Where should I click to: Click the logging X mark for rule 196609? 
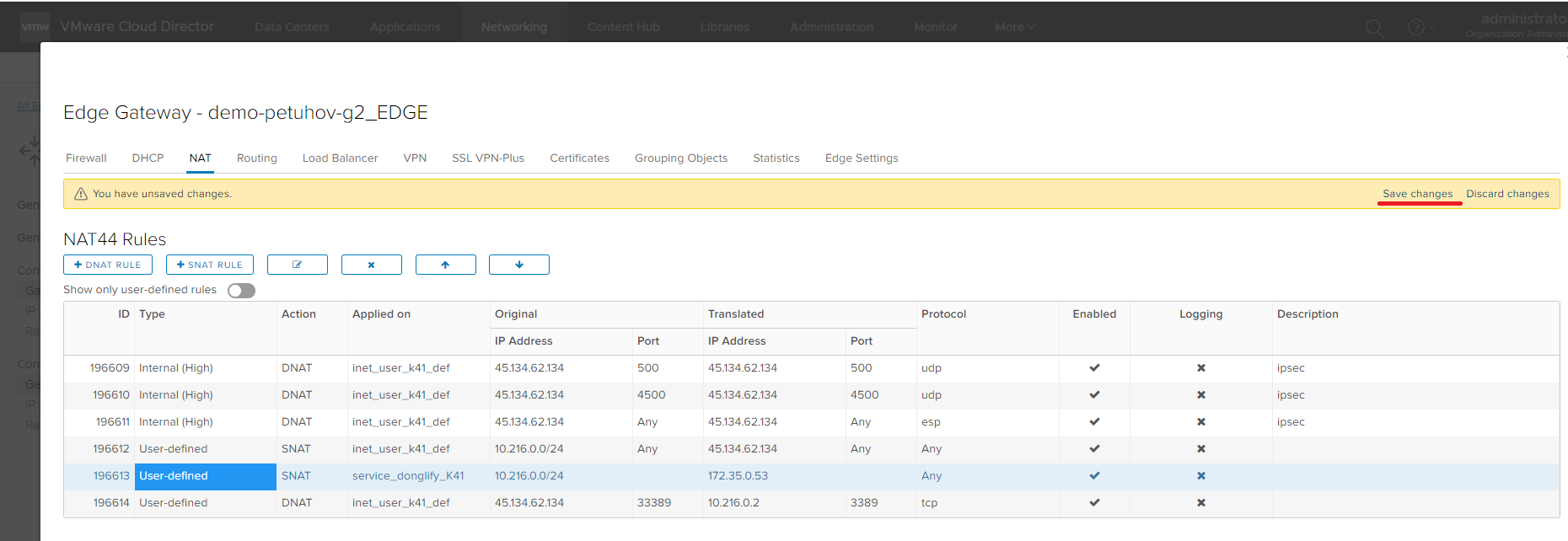1200,368
